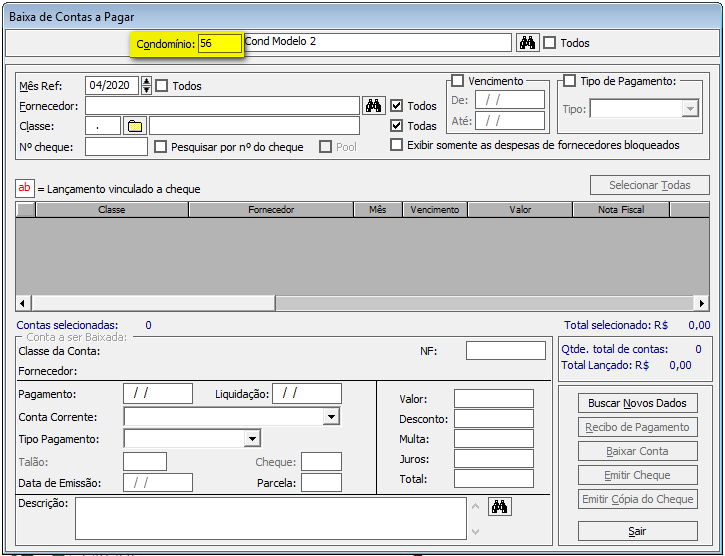This screenshot has height=556, width=725.
Task: Click binoculars search icon next to Condomínio
Action: (527, 43)
